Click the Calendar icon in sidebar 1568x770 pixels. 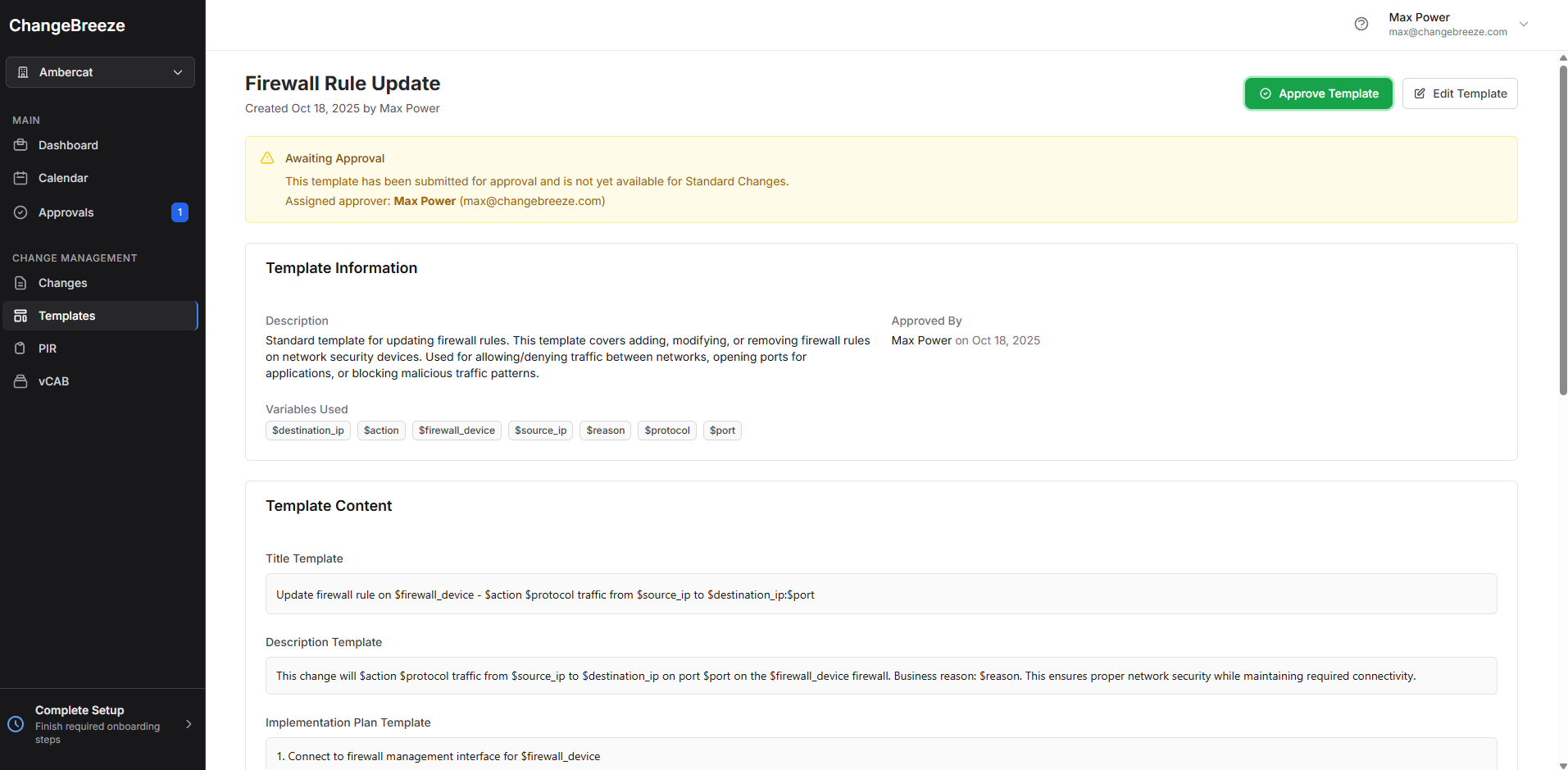coord(21,178)
